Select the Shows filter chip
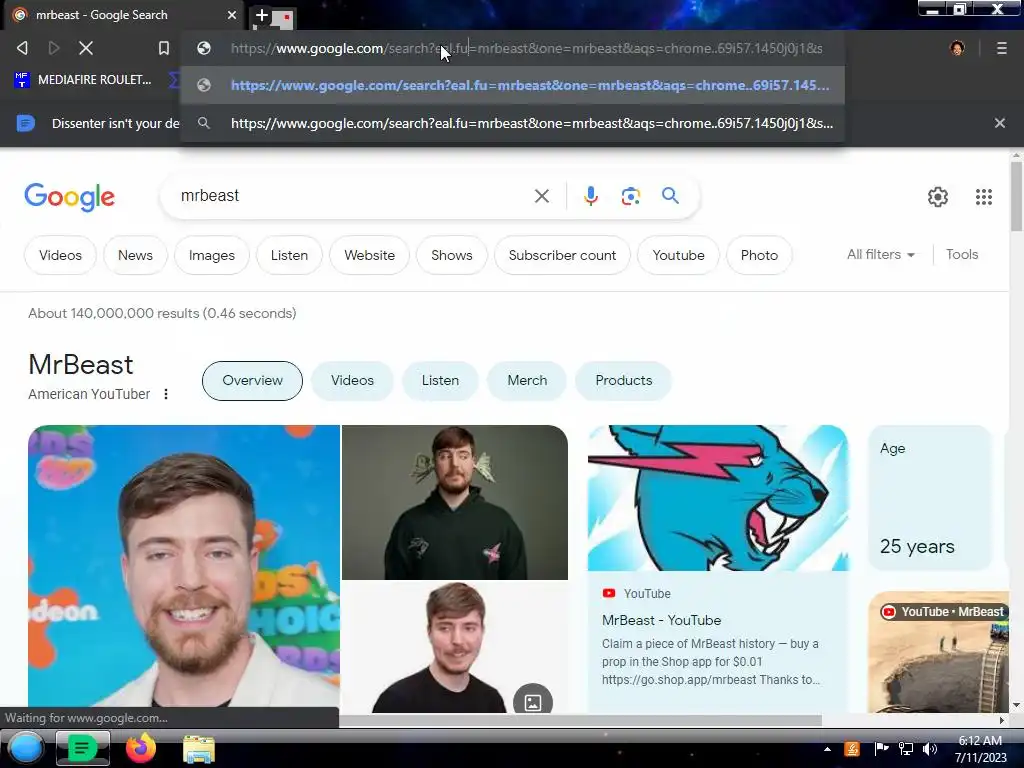The image size is (1024, 768). point(451,255)
